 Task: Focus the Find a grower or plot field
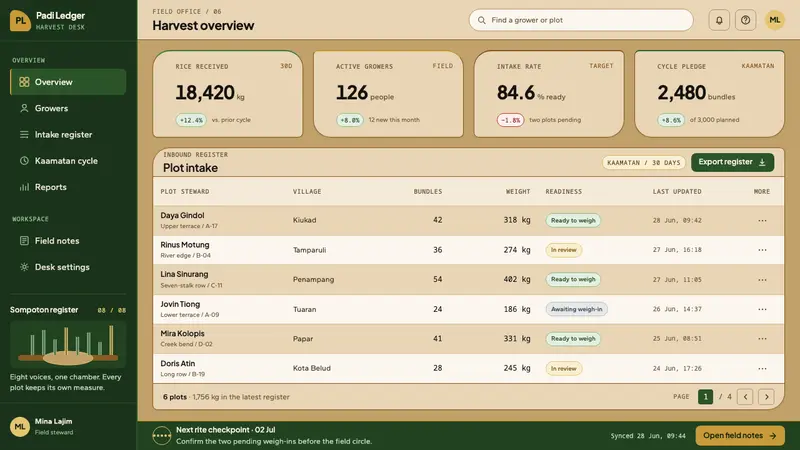[x=581, y=20]
